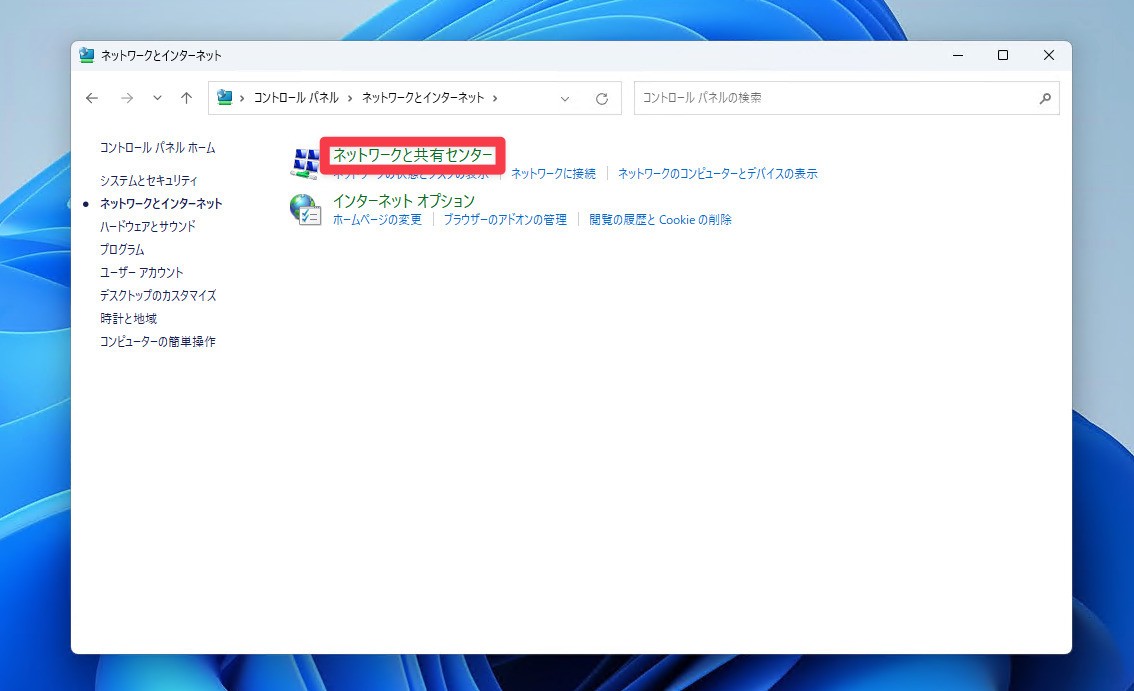The height and width of the screenshot is (691, 1134).
Task: Open デスクトップのカスタマイズ category
Action: 158,295
